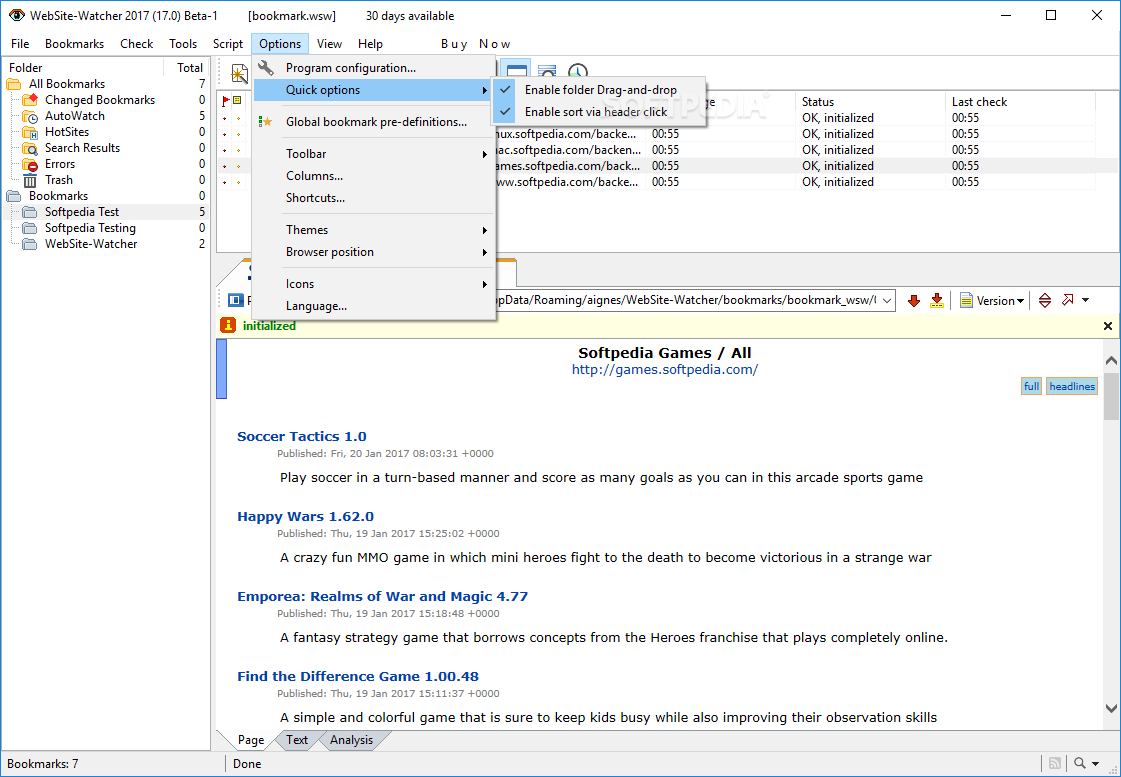Click the Search Results folder icon
The height and width of the screenshot is (777, 1121).
29,148
